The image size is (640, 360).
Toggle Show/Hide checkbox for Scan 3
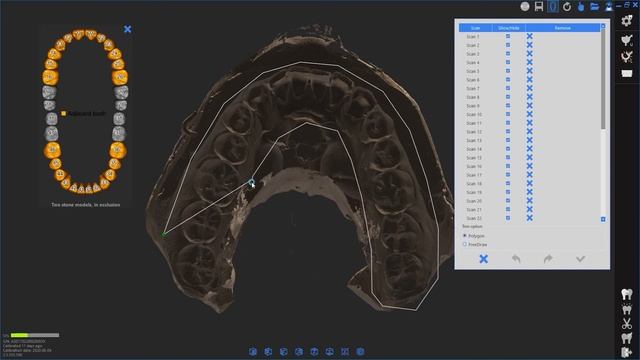tap(508, 53)
